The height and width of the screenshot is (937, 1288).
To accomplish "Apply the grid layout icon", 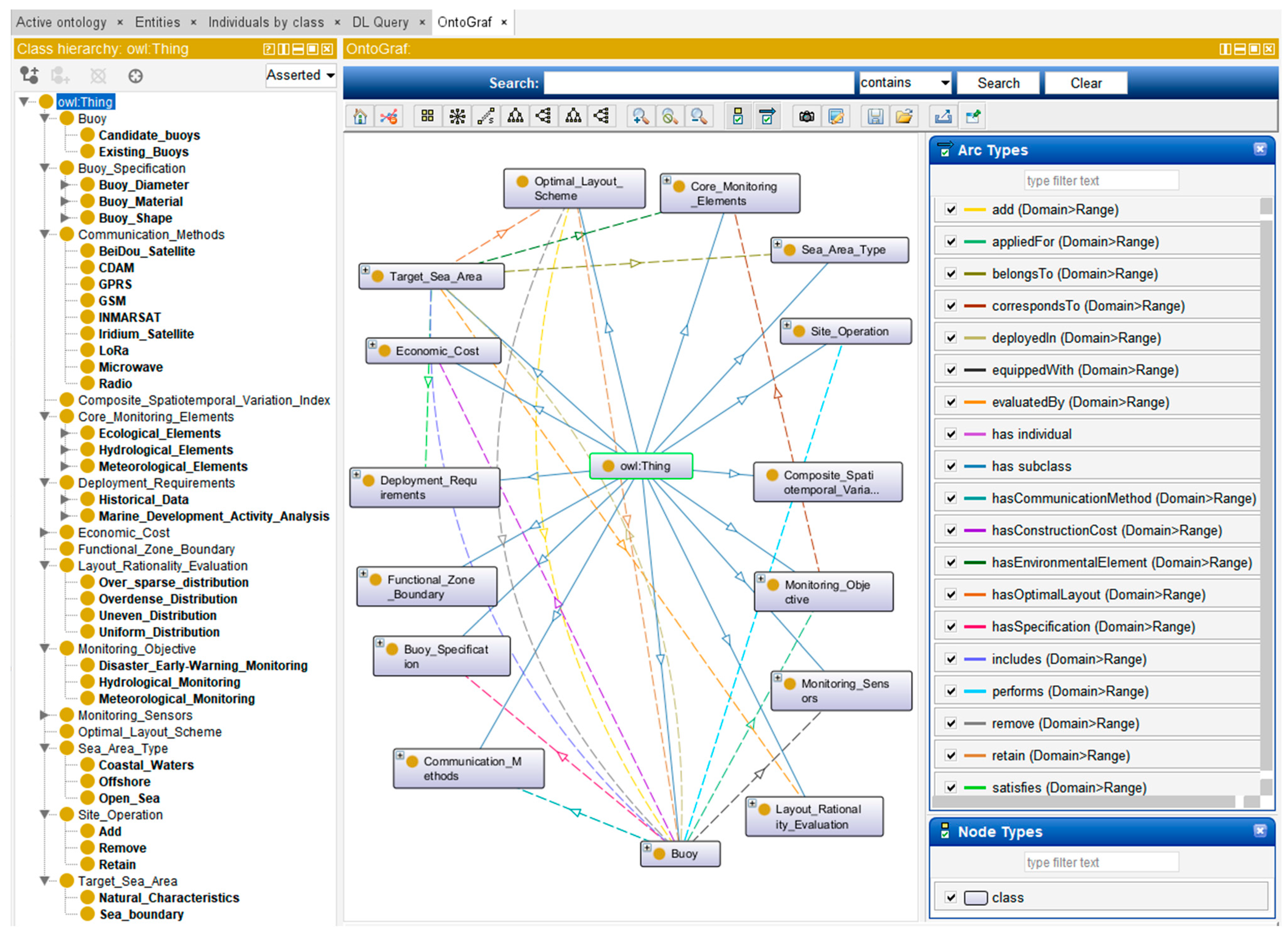I will point(428,116).
